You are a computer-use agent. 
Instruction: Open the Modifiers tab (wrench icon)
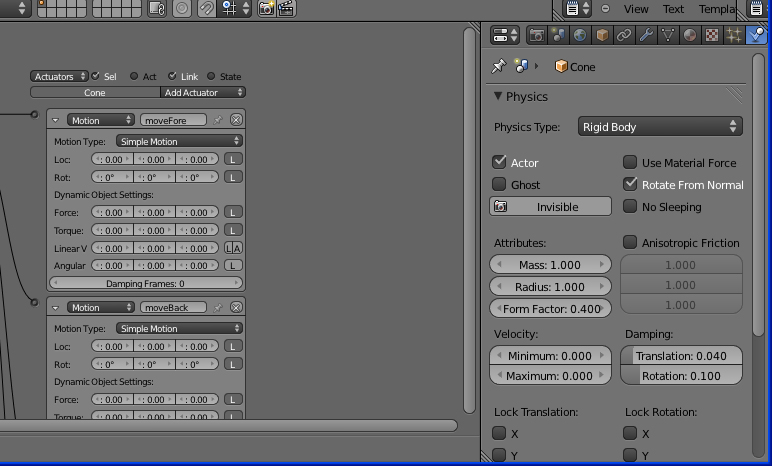click(645, 35)
